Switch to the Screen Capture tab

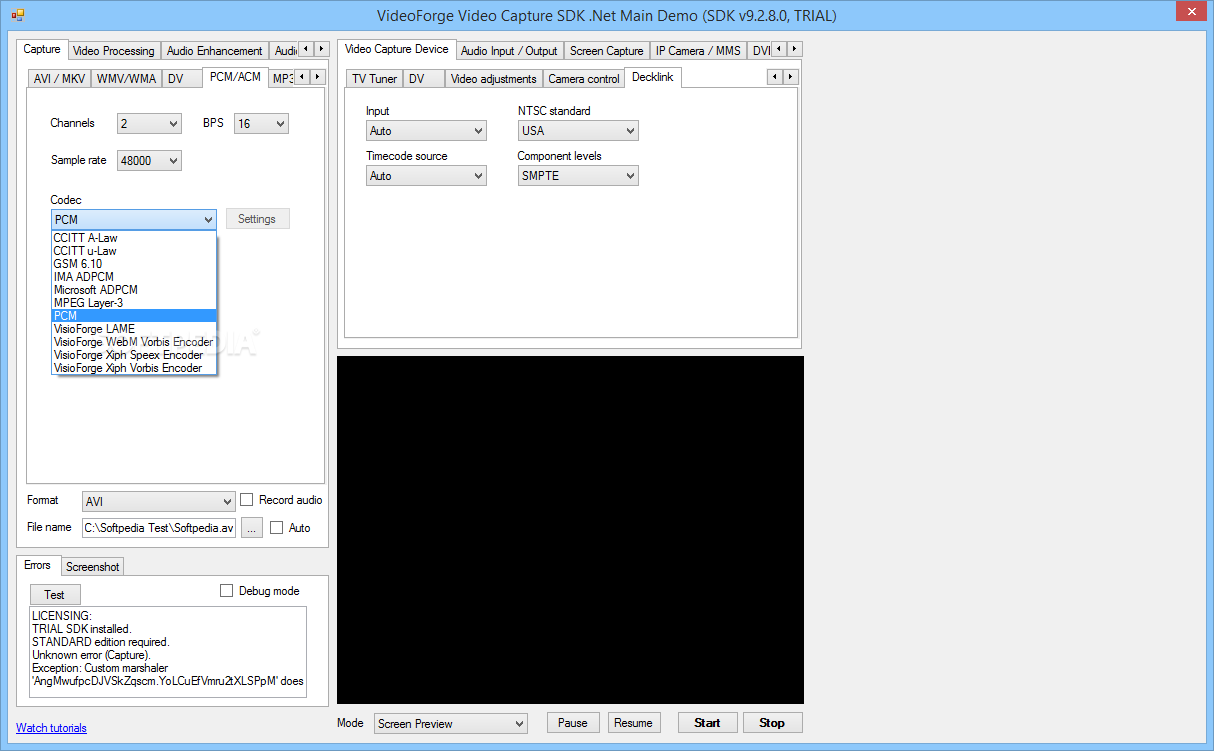coord(607,51)
